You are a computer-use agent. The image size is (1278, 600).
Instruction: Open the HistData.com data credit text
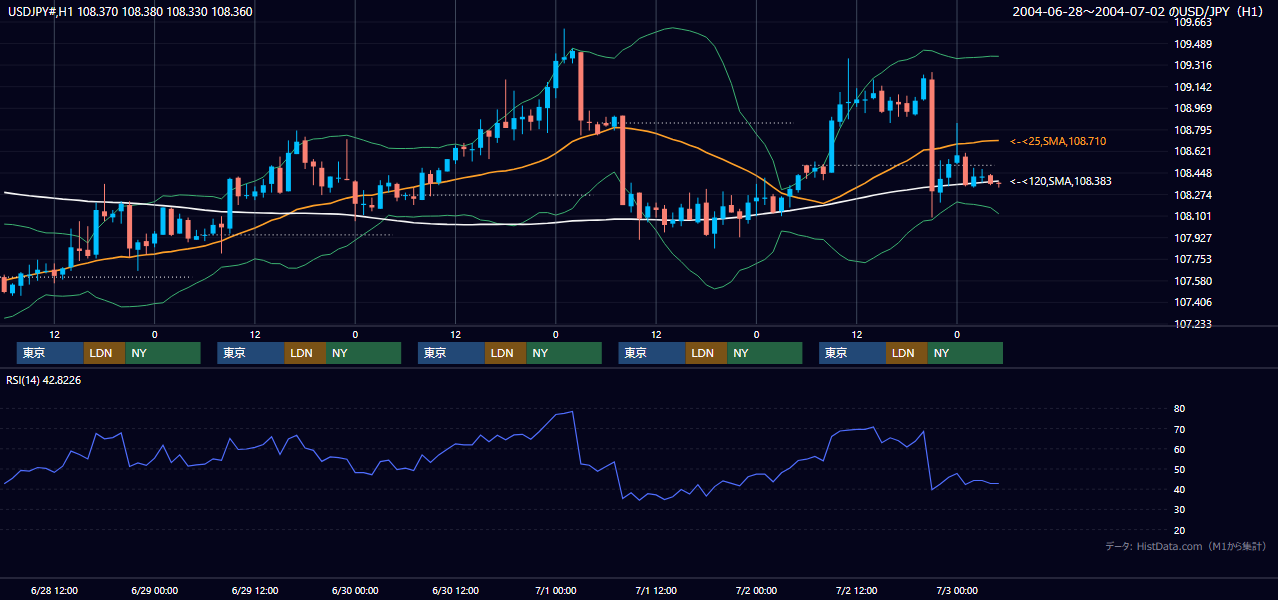point(1186,546)
